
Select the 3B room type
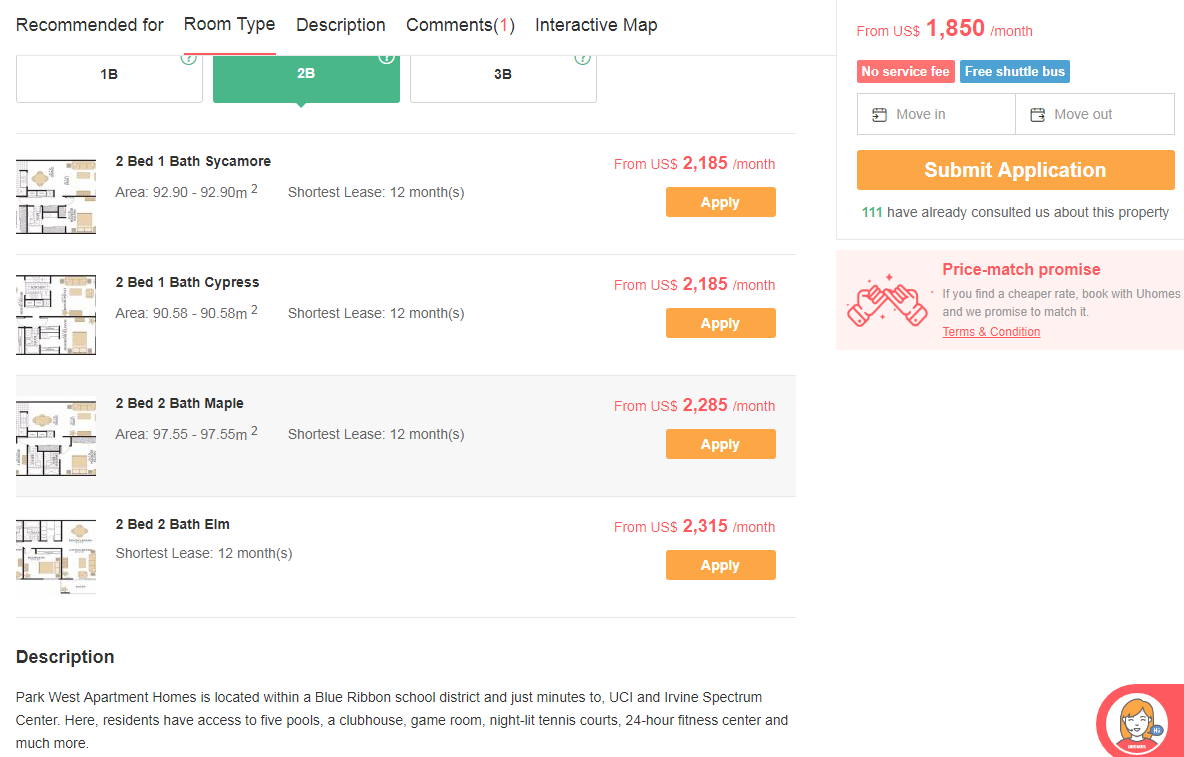[503, 76]
